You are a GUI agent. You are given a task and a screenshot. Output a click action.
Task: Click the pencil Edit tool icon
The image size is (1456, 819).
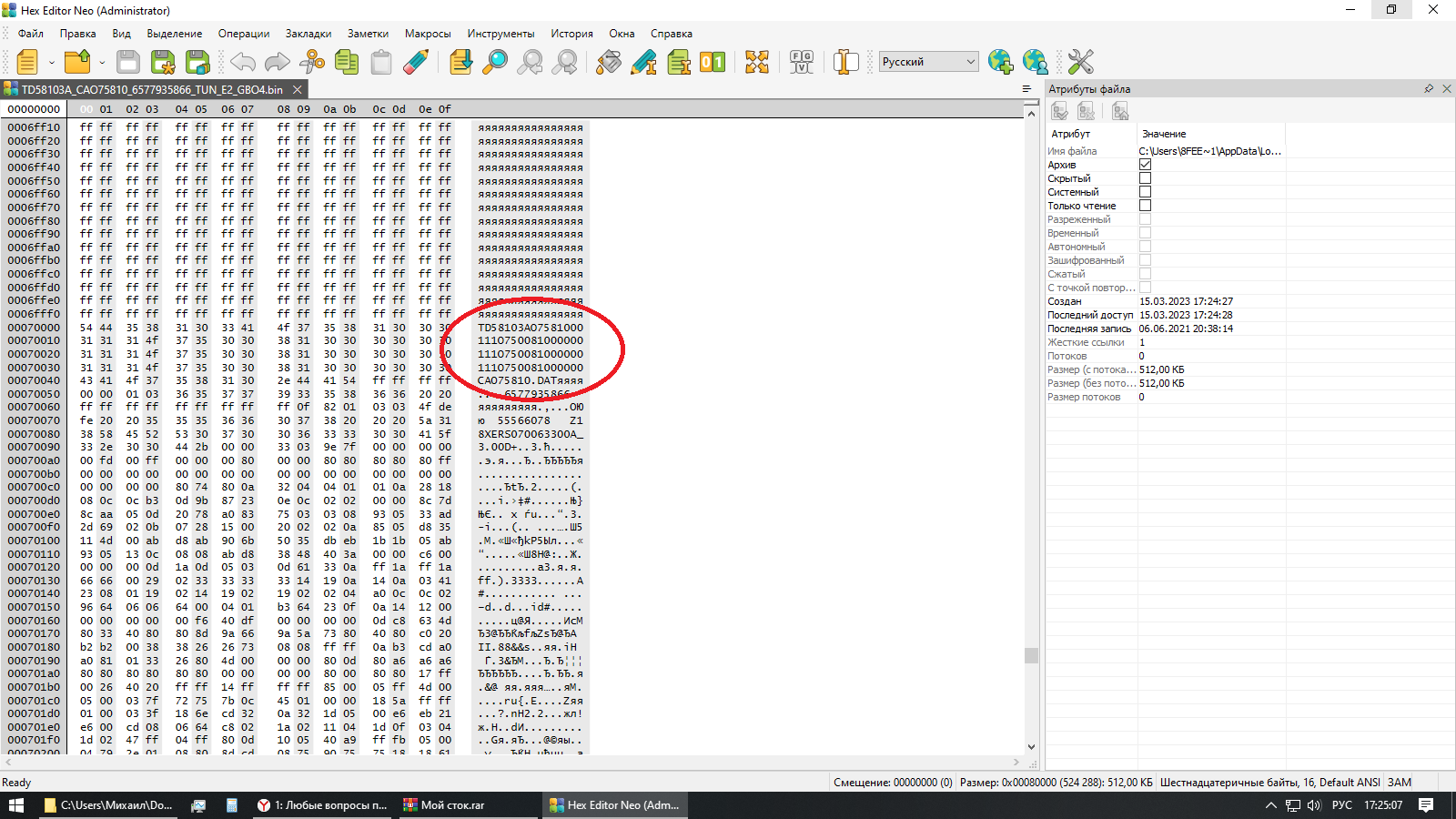tap(643, 62)
